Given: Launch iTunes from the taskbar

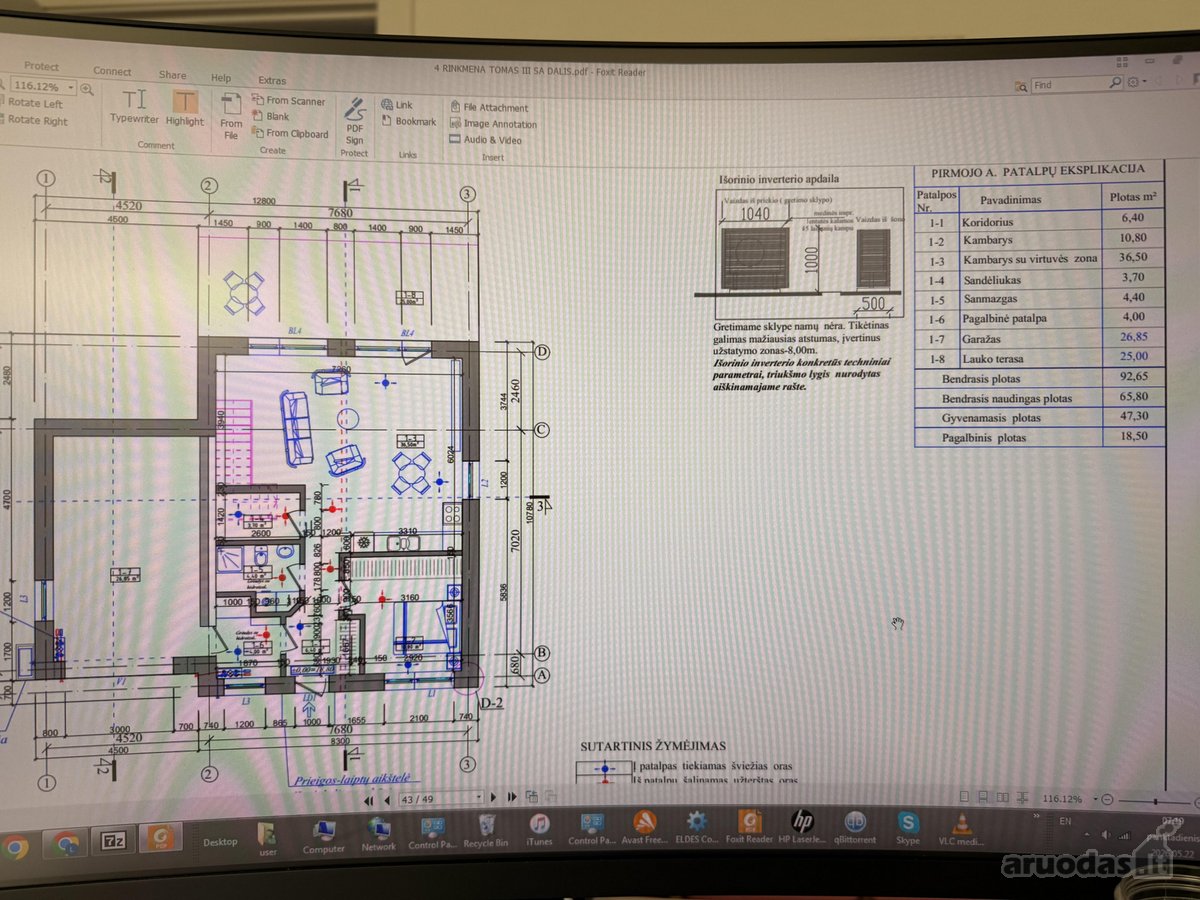Looking at the screenshot, I should [x=539, y=829].
